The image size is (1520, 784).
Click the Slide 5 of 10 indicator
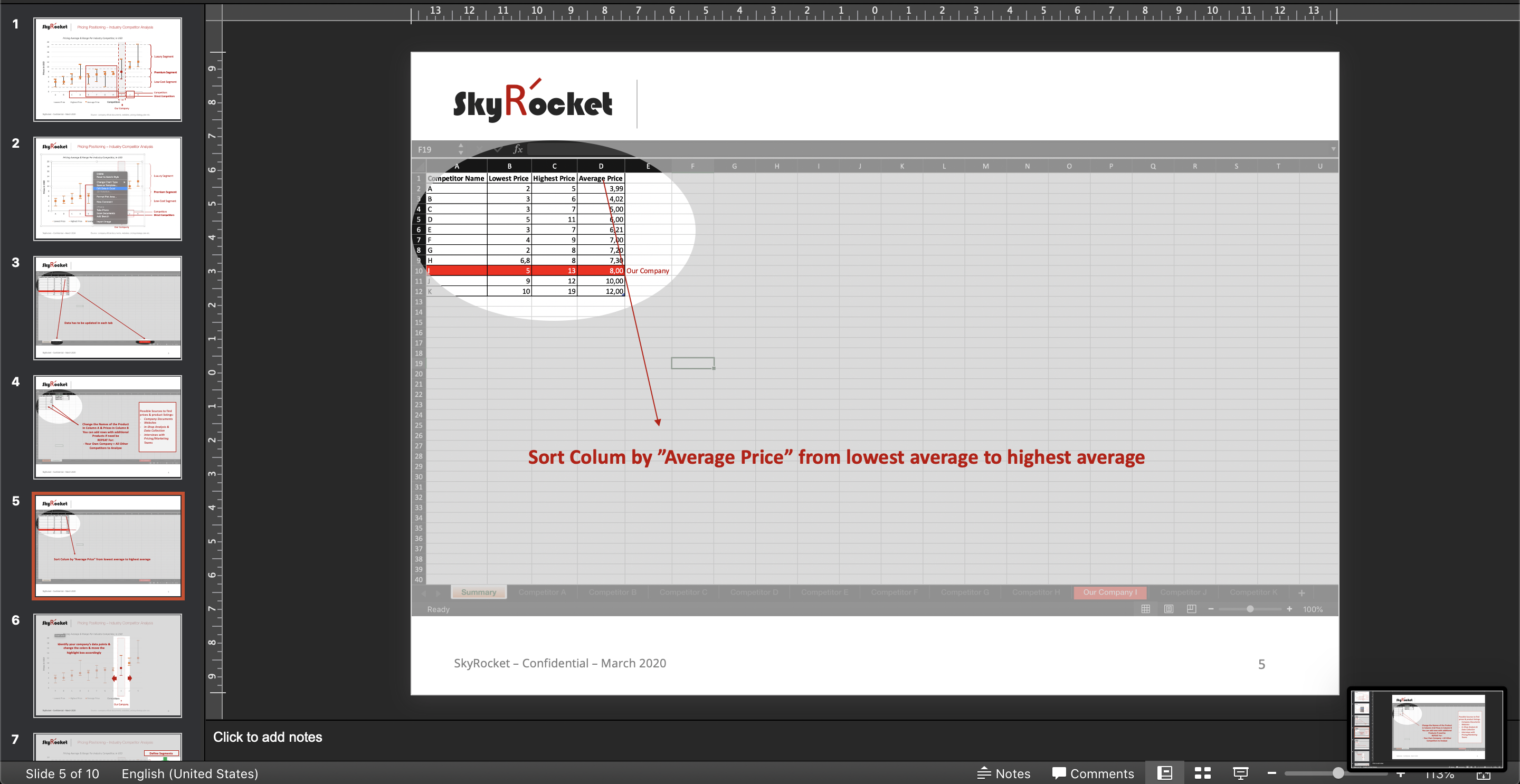click(62, 773)
